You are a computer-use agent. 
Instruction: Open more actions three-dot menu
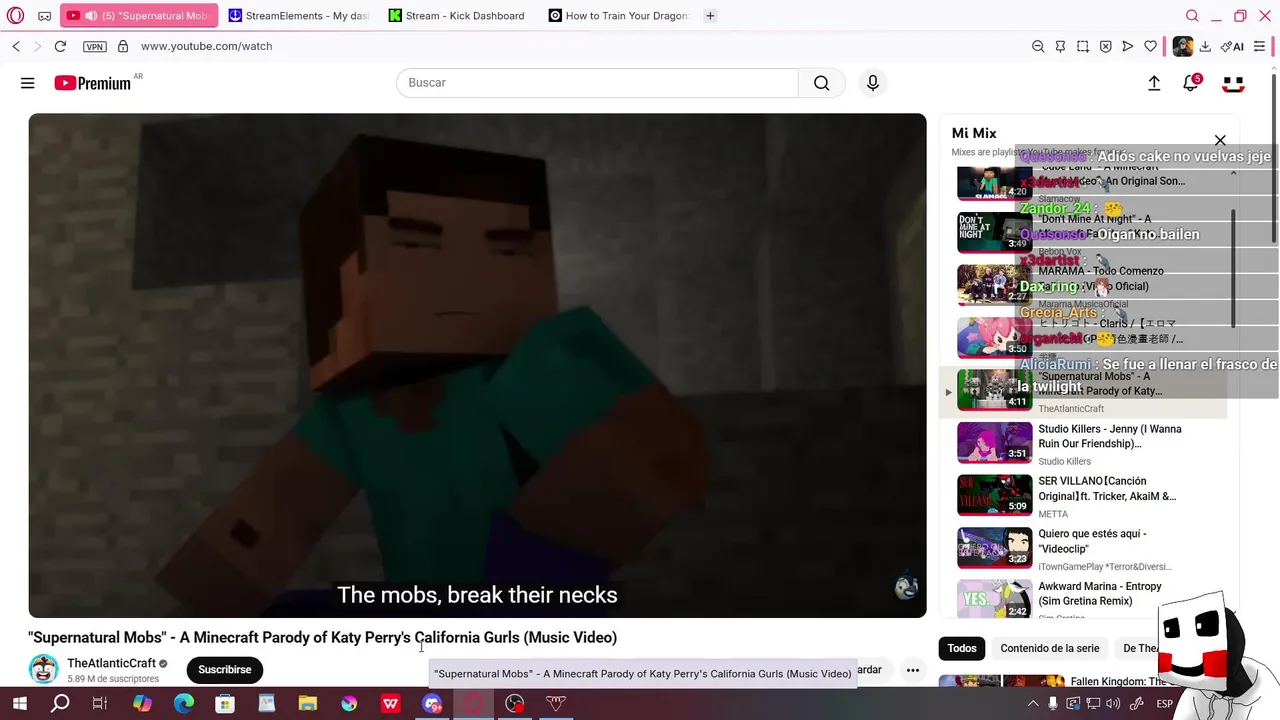coord(912,670)
